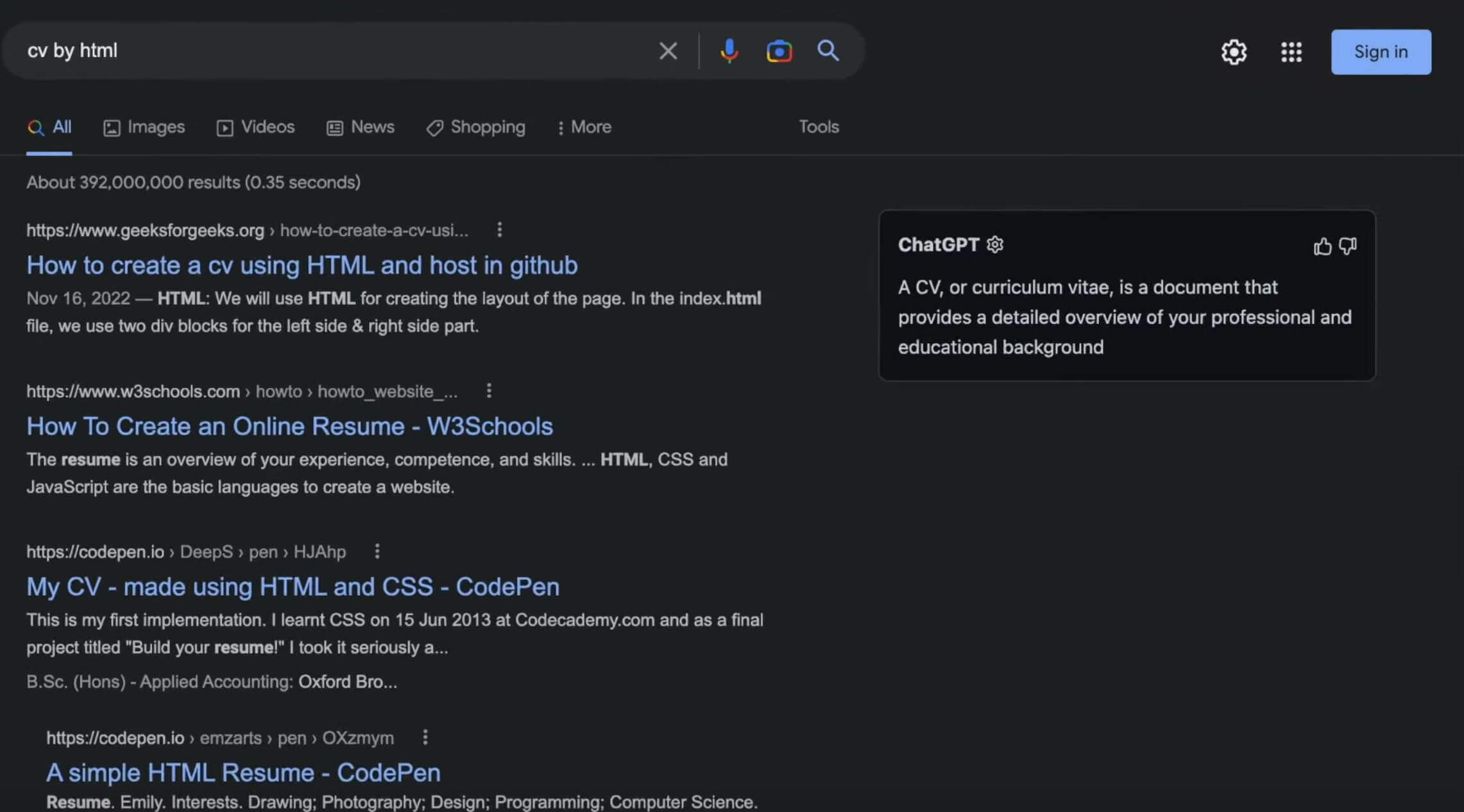Click the geeksforgeeks.org URL breadcrumb
Image resolution: width=1464 pixels, height=812 pixels.
pos(247,230)
